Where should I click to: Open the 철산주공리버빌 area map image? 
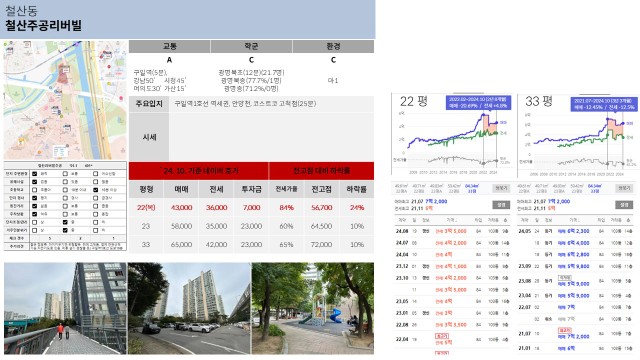click(x=65, y=100)
